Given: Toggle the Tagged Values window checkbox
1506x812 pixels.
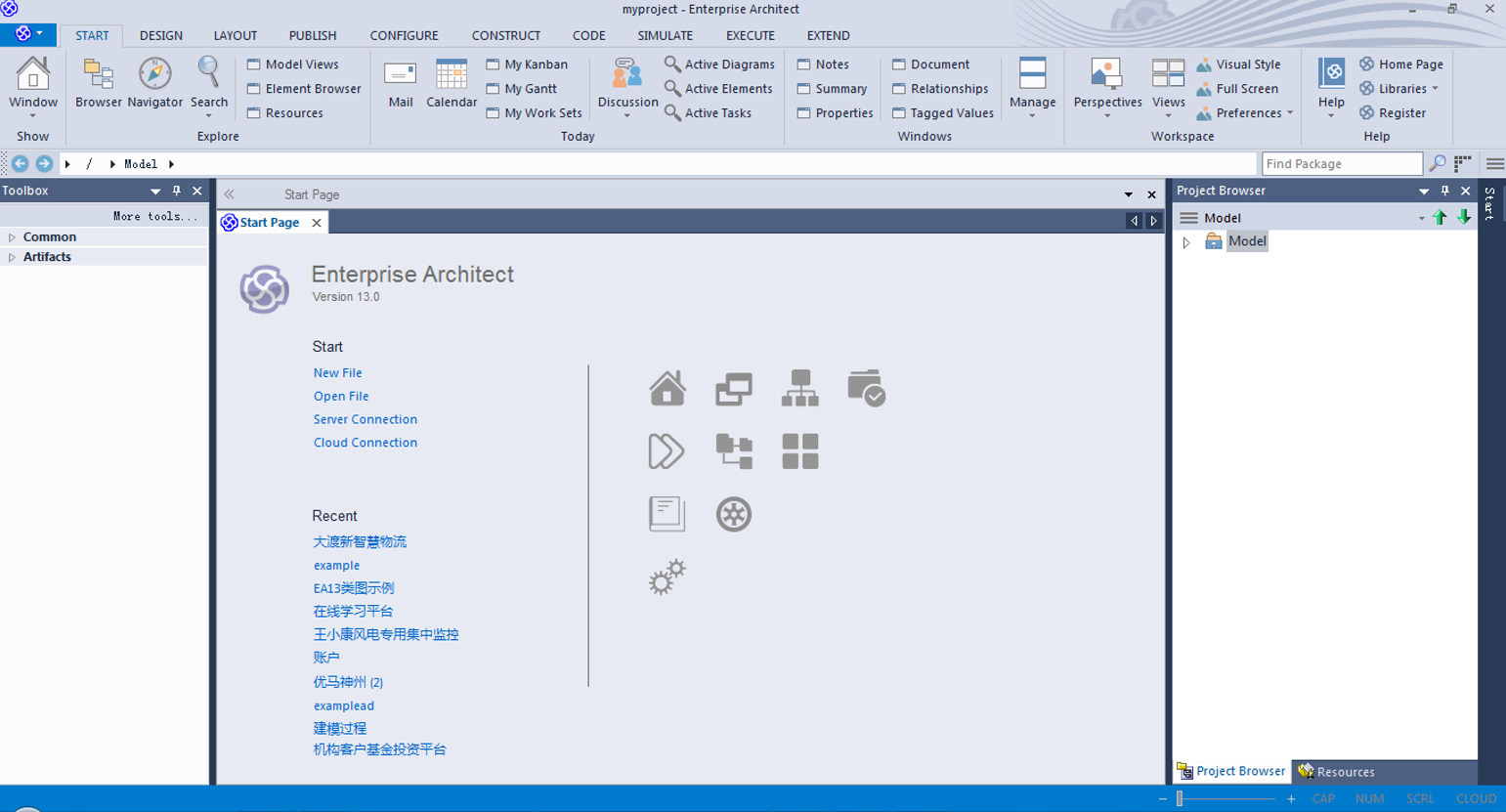Looking at the screenshot, I should [899, 113].
